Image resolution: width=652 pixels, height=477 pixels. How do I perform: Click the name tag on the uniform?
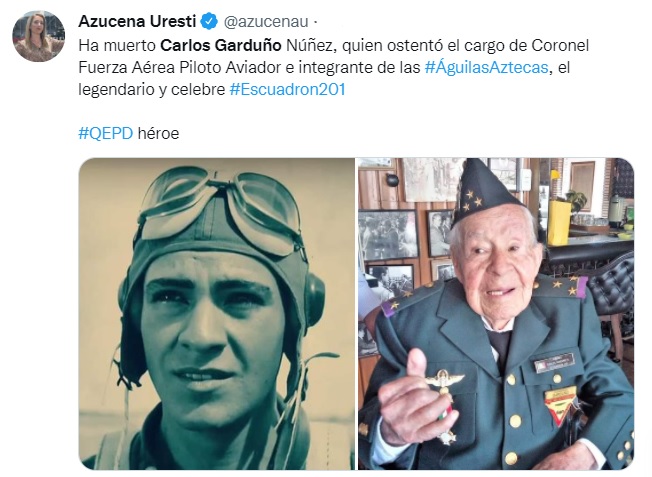(x=555, y=363)
